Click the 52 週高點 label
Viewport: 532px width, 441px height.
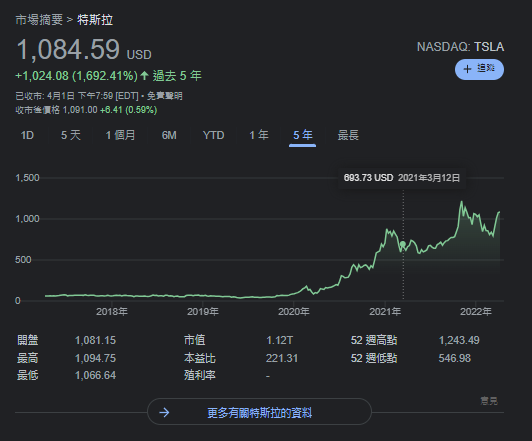pyautogui.click(x=374, y=340)
